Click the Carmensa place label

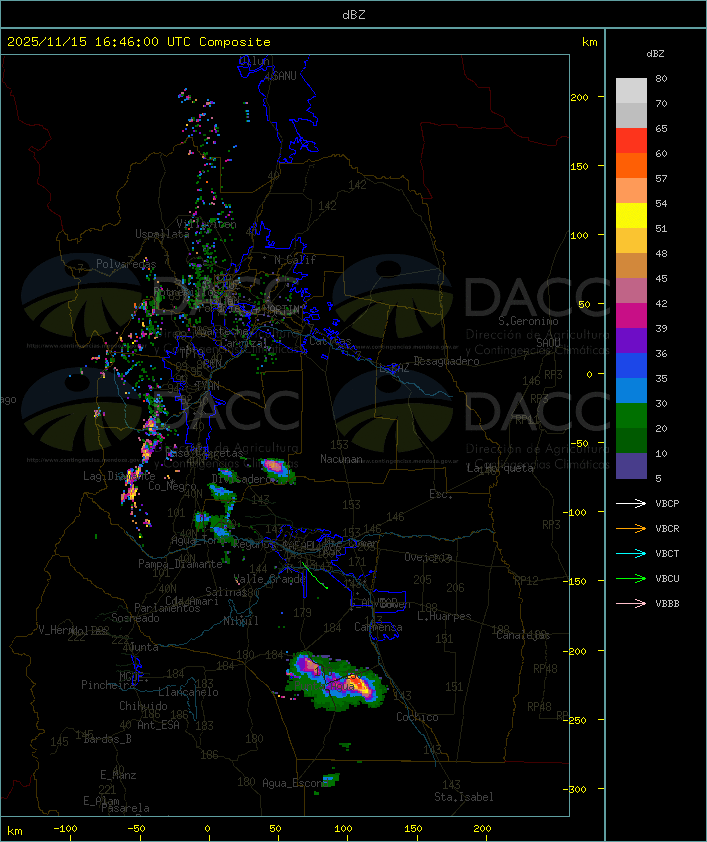pyautogui.click(x=378, y=627)
